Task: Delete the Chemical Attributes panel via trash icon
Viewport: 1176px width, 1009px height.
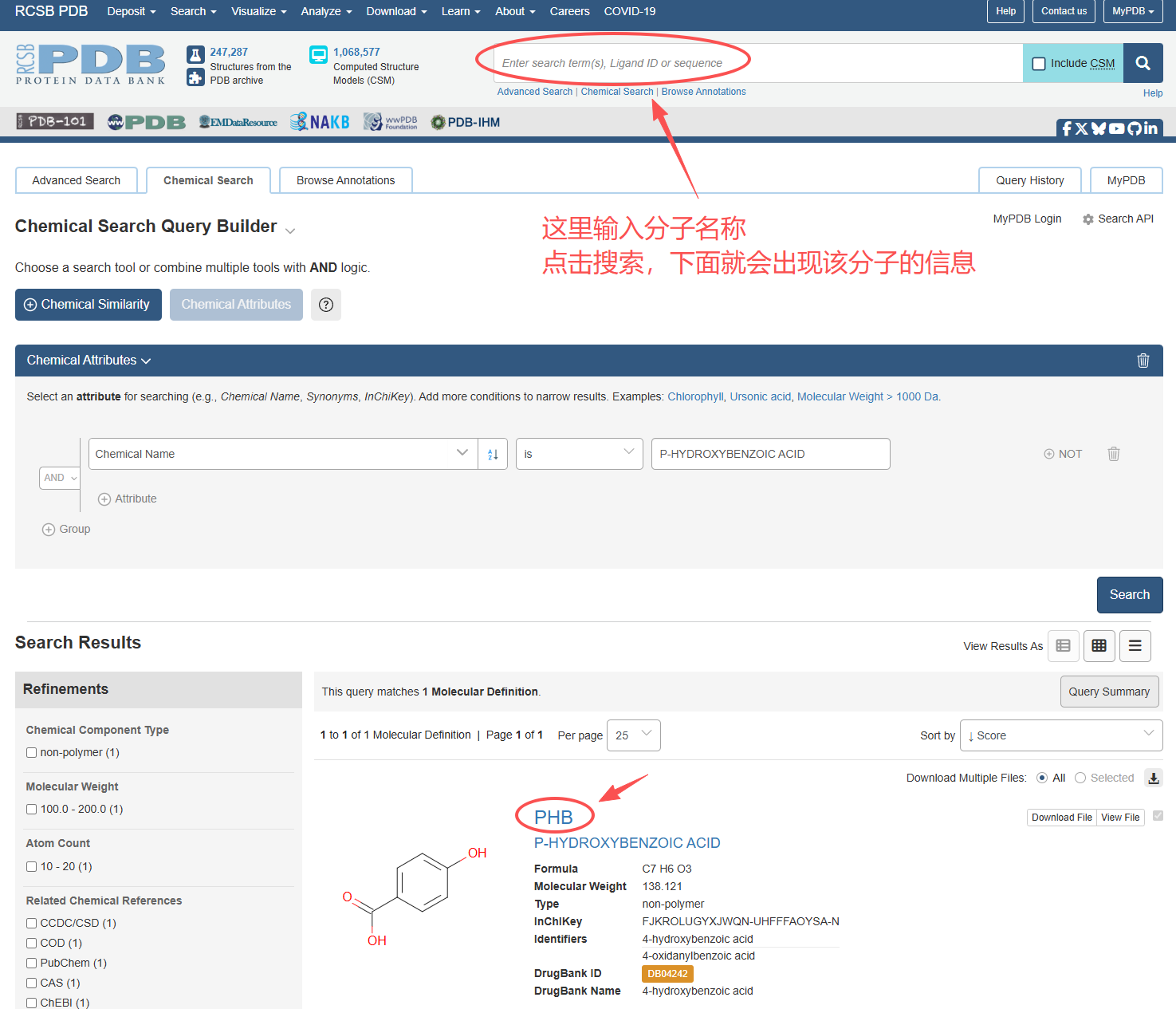Action: [x=1143, y=361]
